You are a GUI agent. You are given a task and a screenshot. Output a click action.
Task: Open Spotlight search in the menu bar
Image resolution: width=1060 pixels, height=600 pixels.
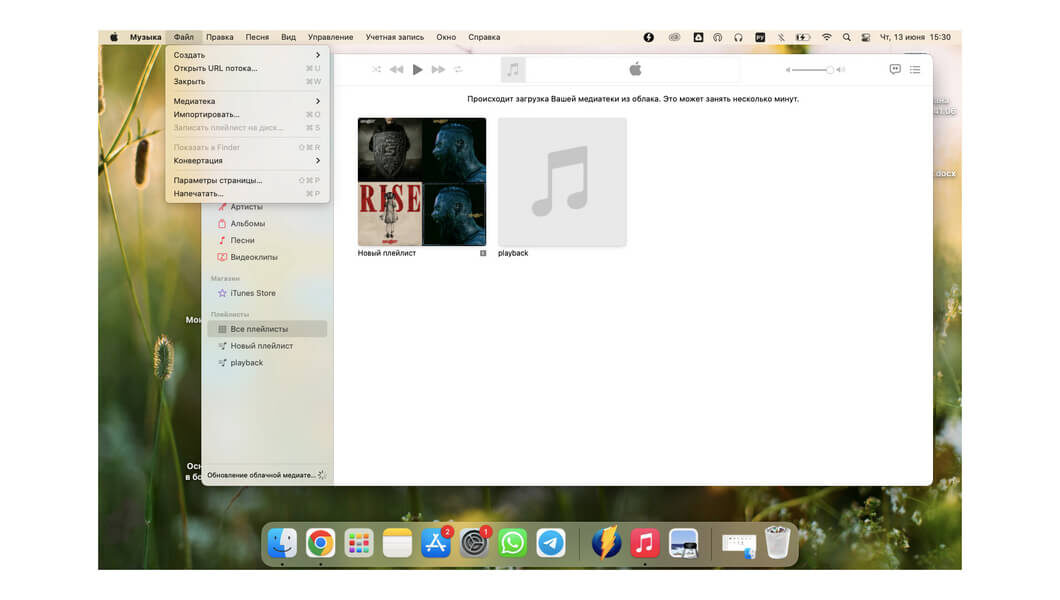click(846, 36)
